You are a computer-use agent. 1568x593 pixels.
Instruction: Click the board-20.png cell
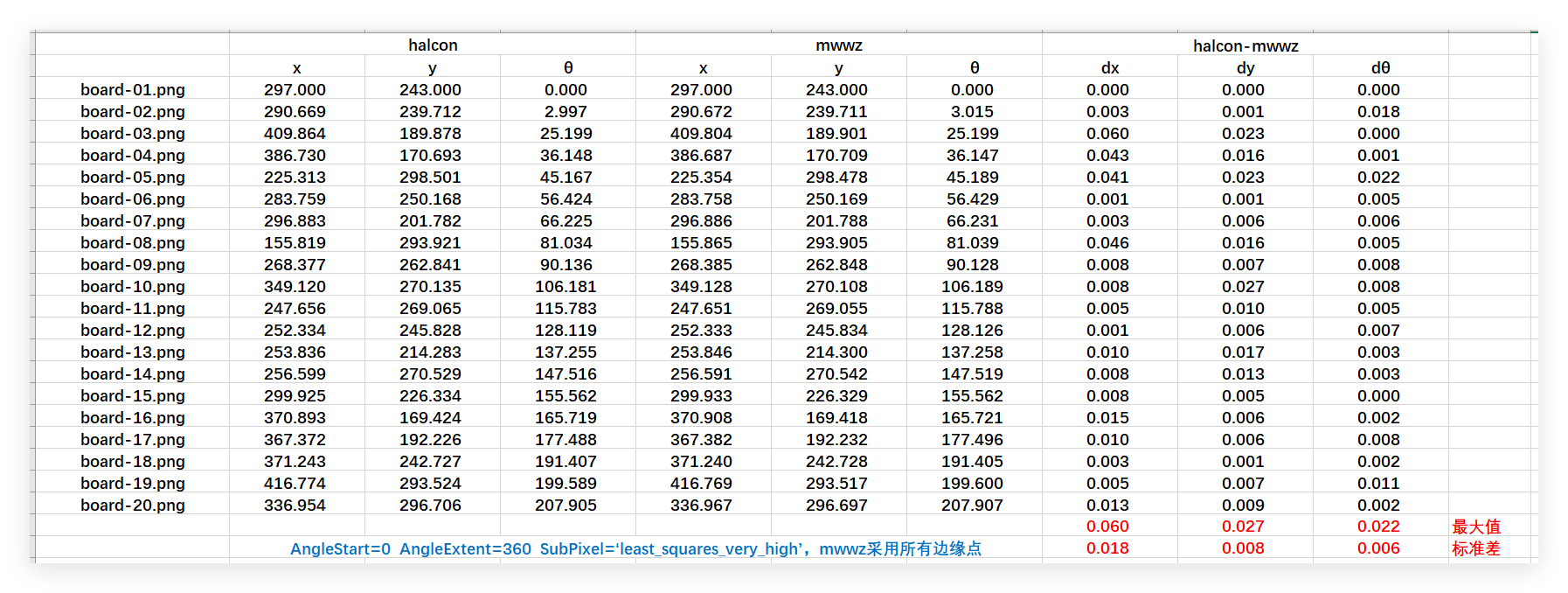[133, 505]
